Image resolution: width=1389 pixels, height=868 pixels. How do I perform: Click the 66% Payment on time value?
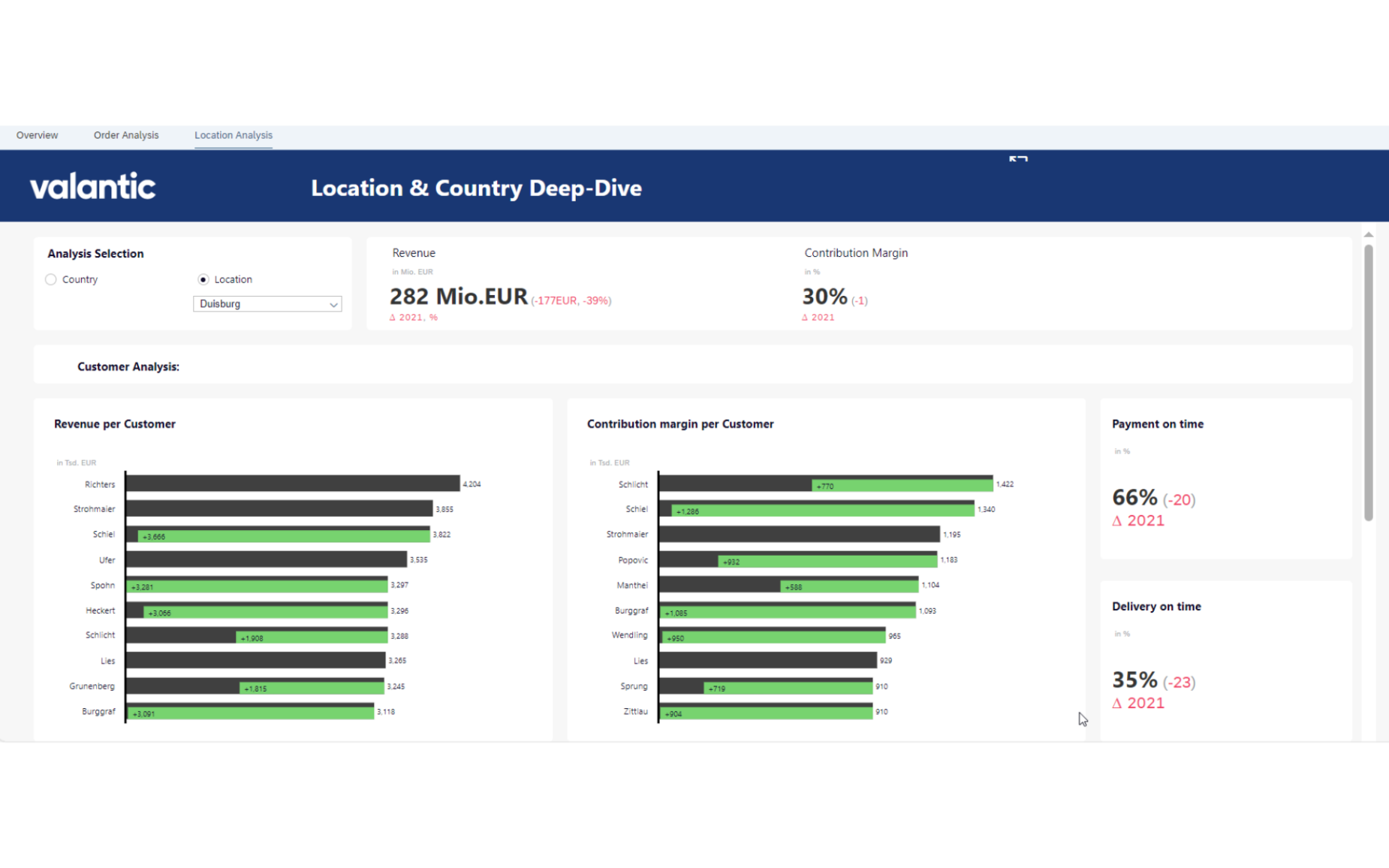point(1134,497)
